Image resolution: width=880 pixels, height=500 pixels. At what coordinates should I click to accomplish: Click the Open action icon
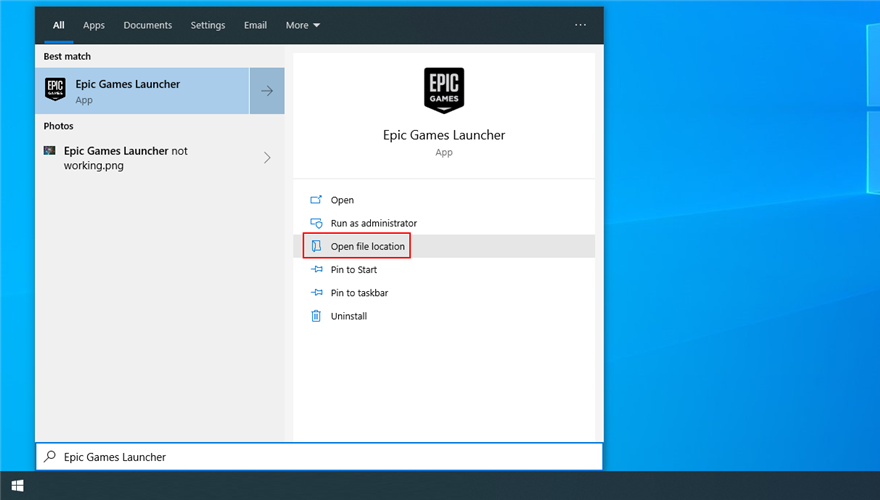click(x=316, y=200)
